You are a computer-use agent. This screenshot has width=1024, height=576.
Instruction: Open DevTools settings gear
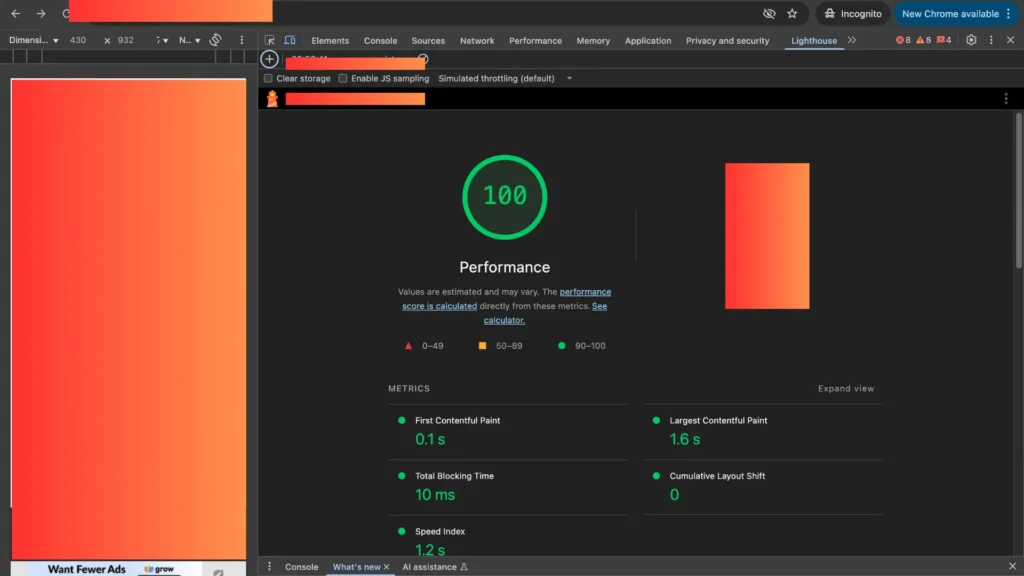(x=971, y=40)
